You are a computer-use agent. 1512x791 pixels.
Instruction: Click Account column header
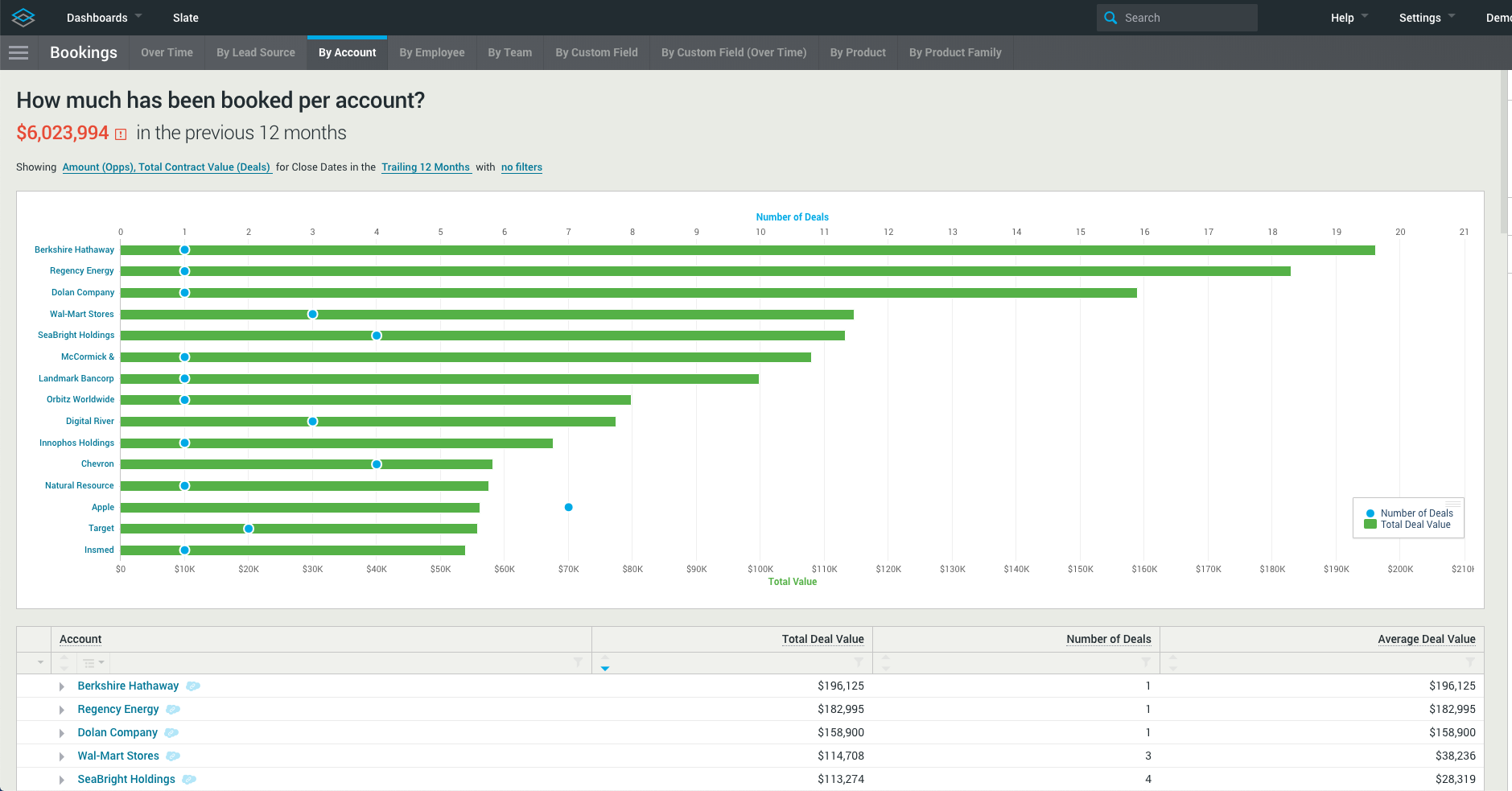tap(80, 640)
